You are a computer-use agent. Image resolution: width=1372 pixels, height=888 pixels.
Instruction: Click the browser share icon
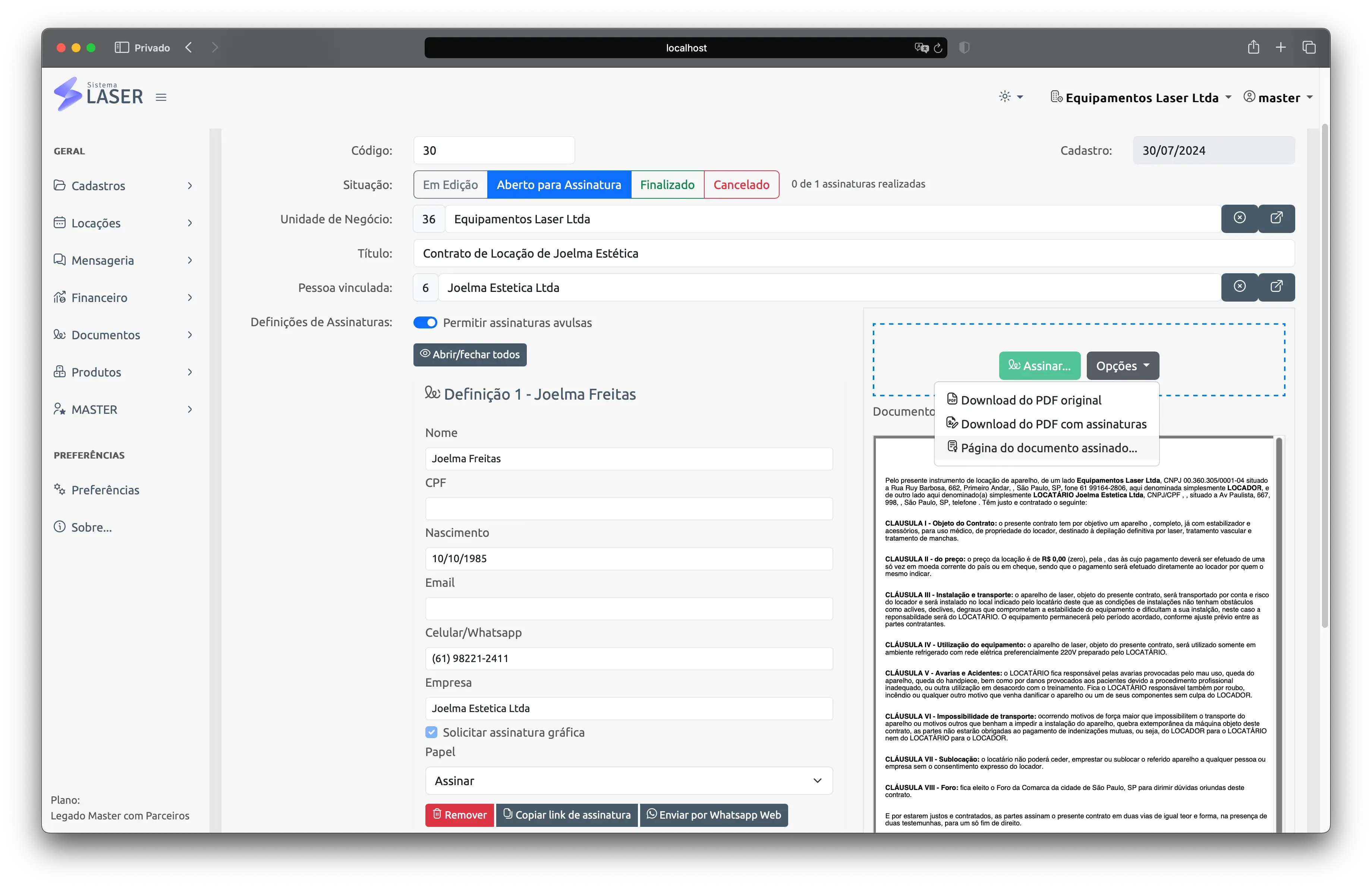[1253, 47]
